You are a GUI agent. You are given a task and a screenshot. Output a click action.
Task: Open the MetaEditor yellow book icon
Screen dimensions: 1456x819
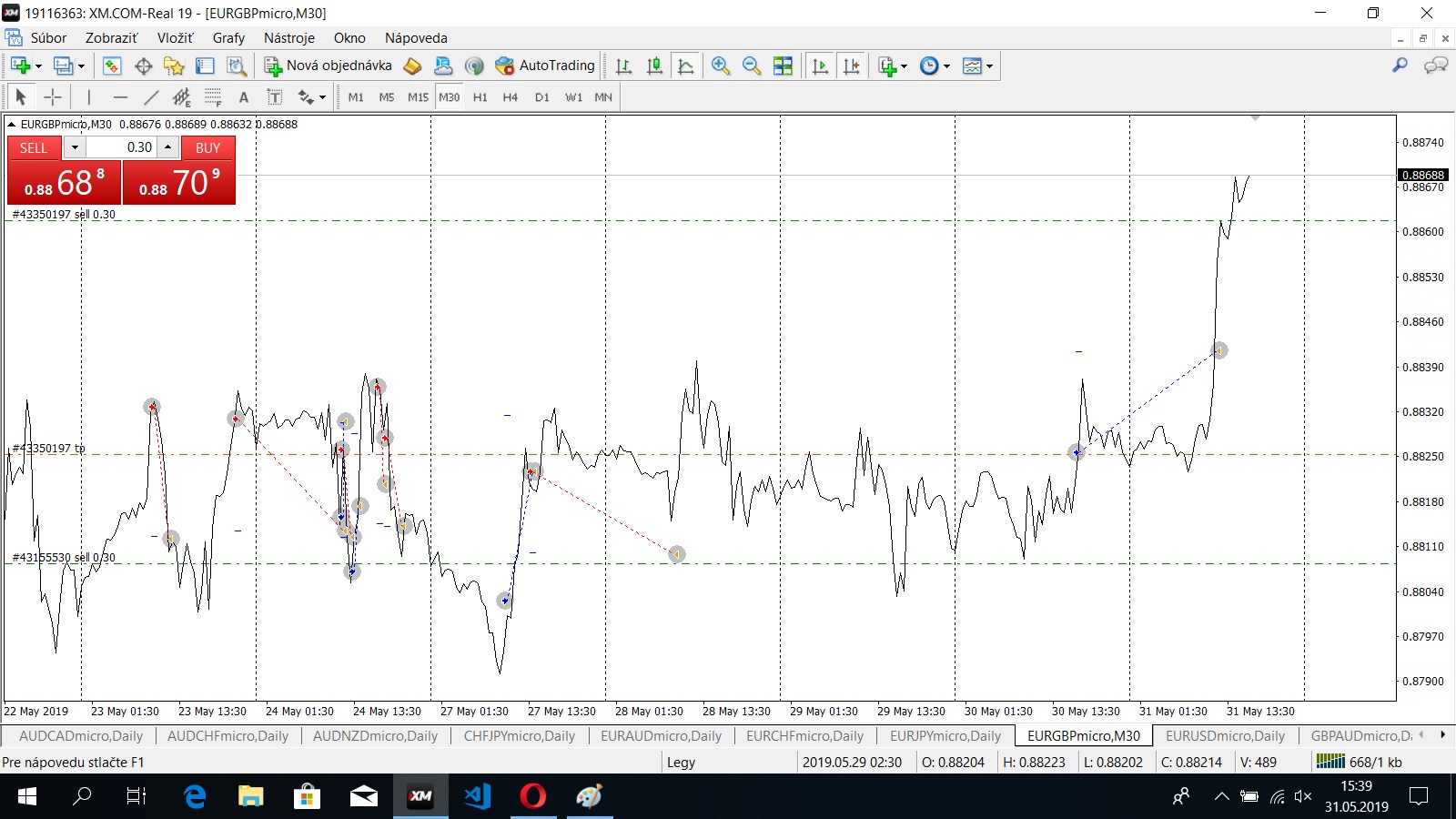pyautogui.click(x=412, y=66)
